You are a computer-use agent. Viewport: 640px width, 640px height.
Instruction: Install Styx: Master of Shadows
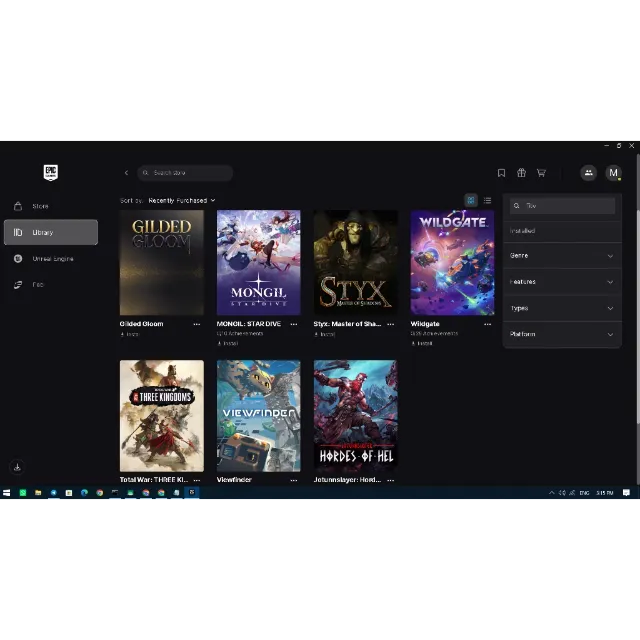(324, 334)
